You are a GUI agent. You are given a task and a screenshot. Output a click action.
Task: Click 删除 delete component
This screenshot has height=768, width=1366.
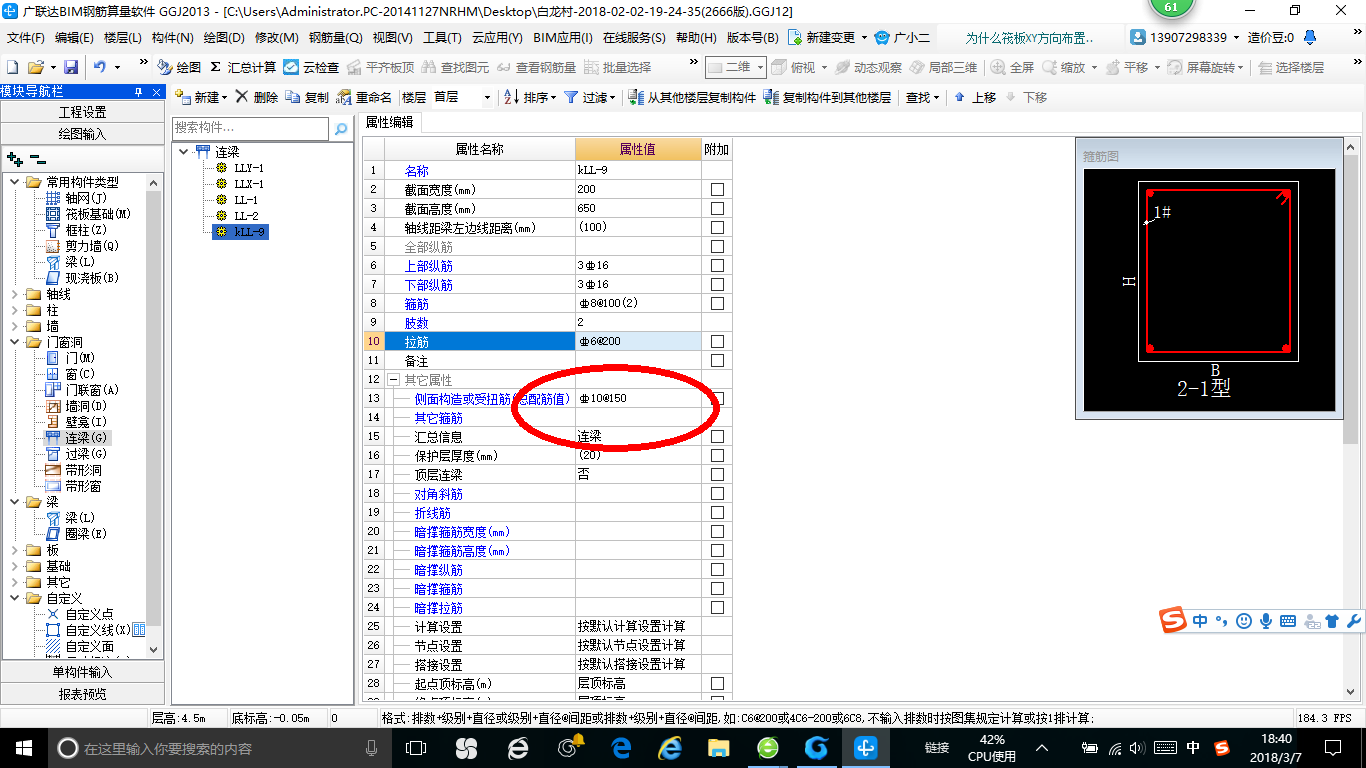pyautogui.click(x=257, y=97)
